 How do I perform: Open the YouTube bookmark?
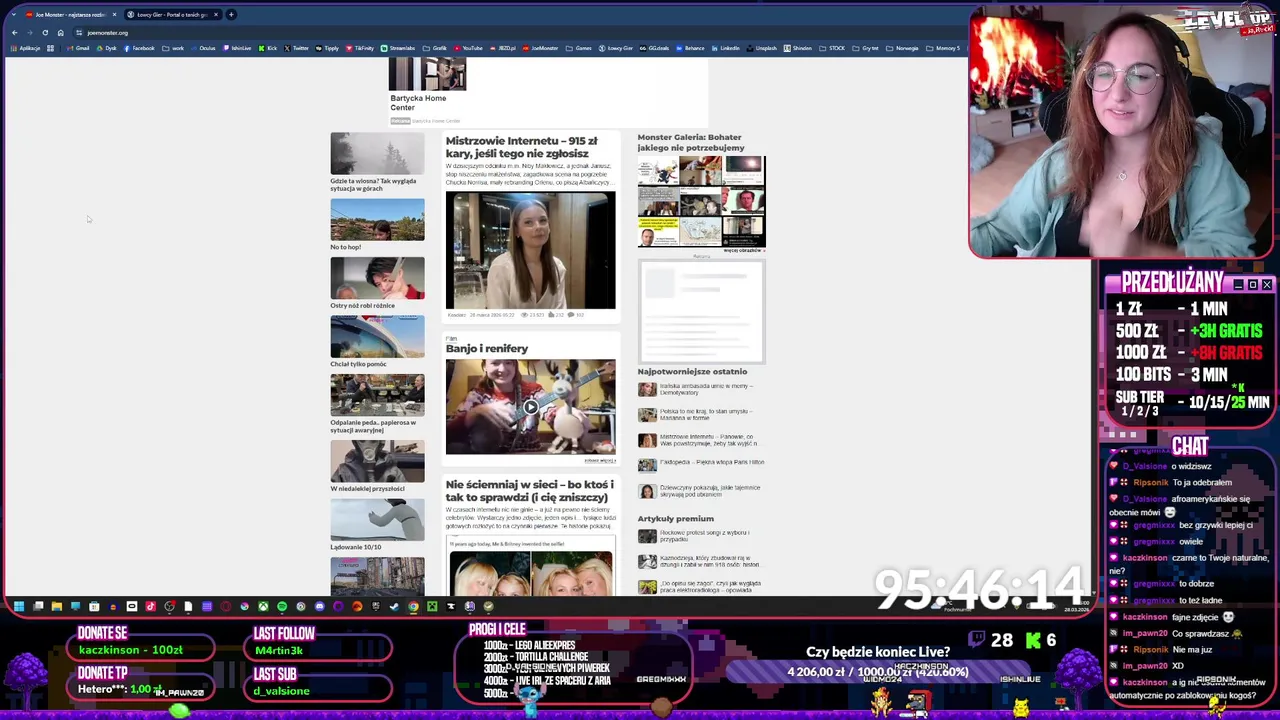tap(468, 48)
